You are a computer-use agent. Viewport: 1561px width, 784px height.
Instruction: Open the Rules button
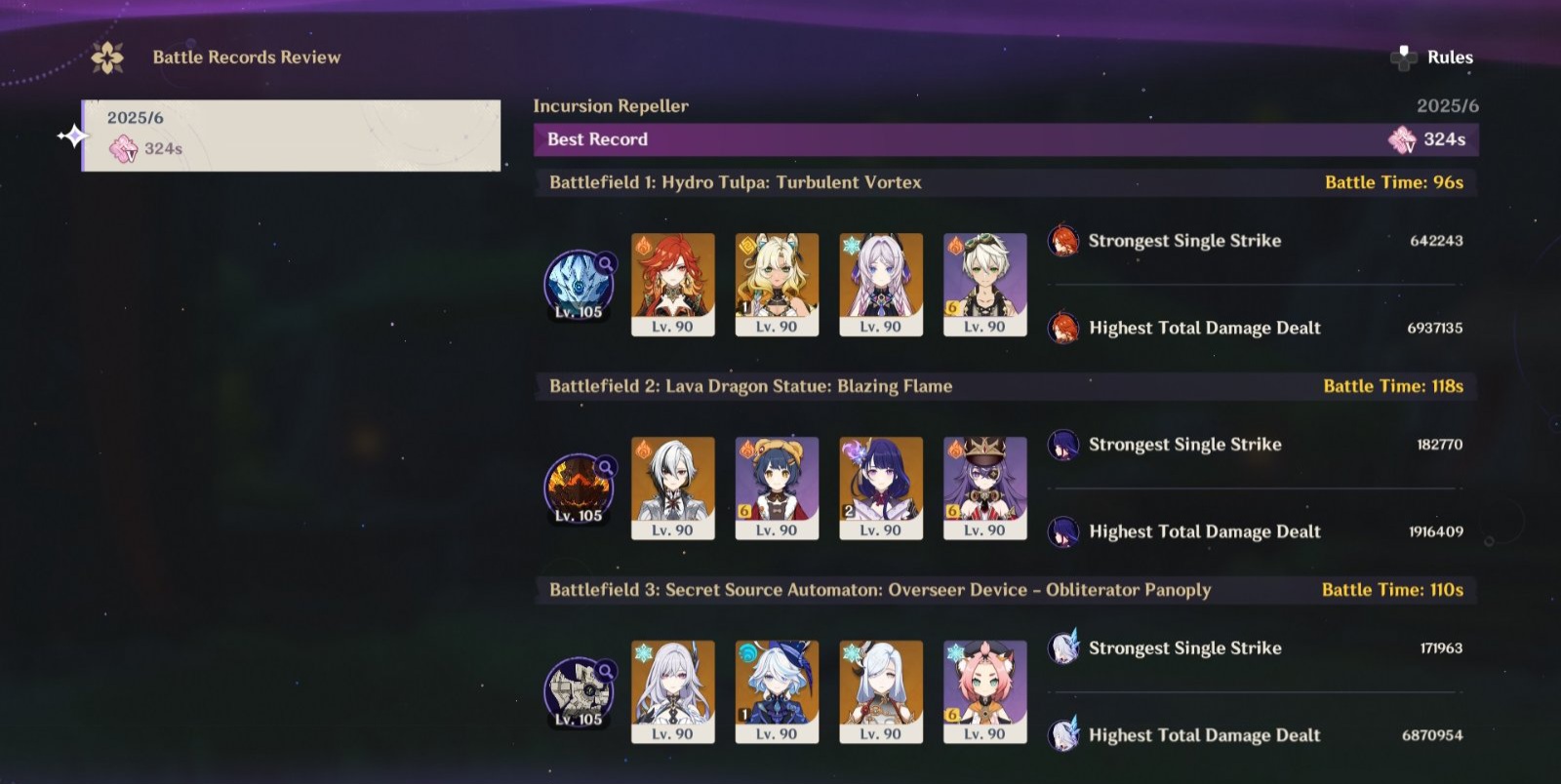[1432, 58]
